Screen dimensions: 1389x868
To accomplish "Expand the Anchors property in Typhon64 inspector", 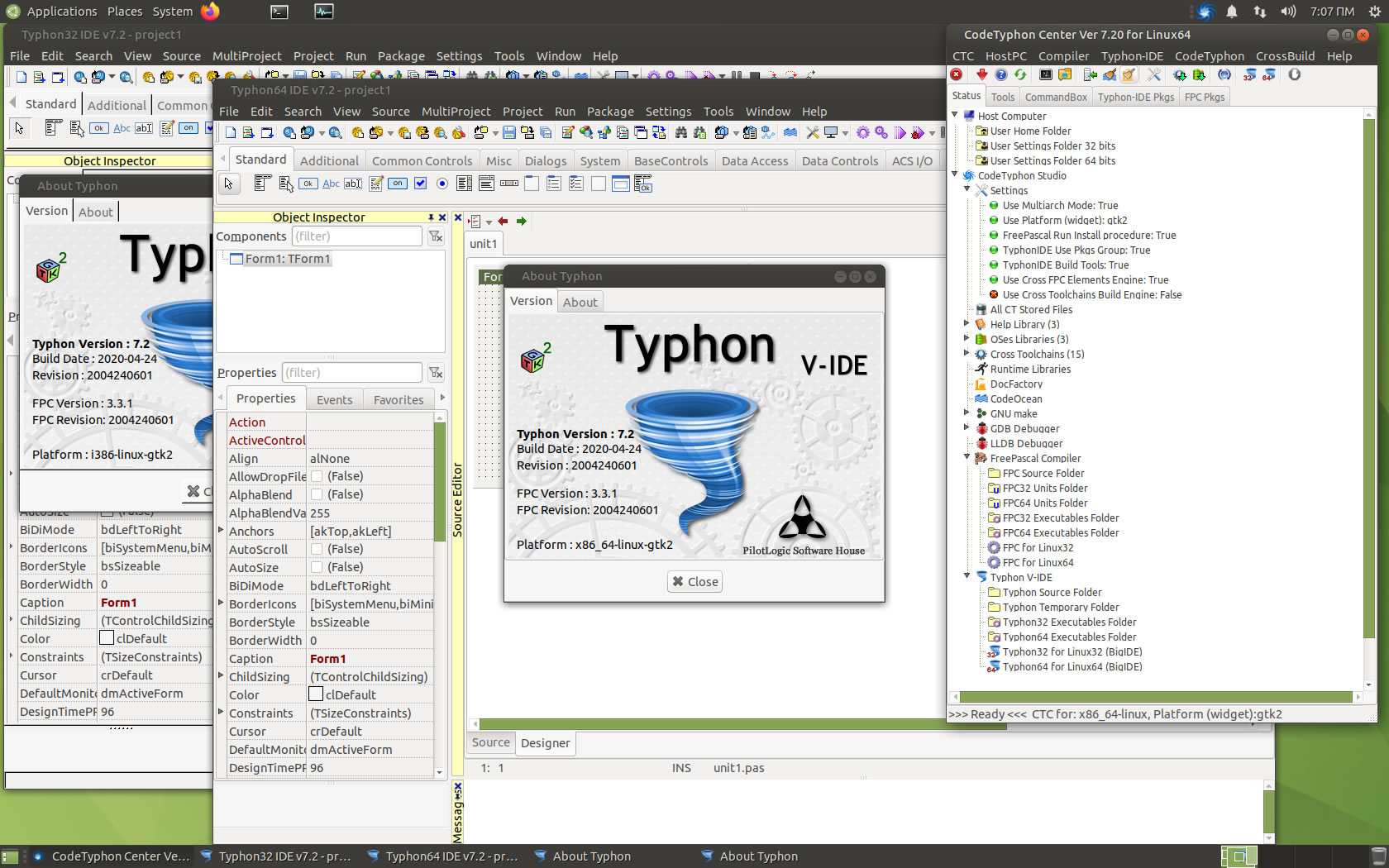I will [221, 531].
